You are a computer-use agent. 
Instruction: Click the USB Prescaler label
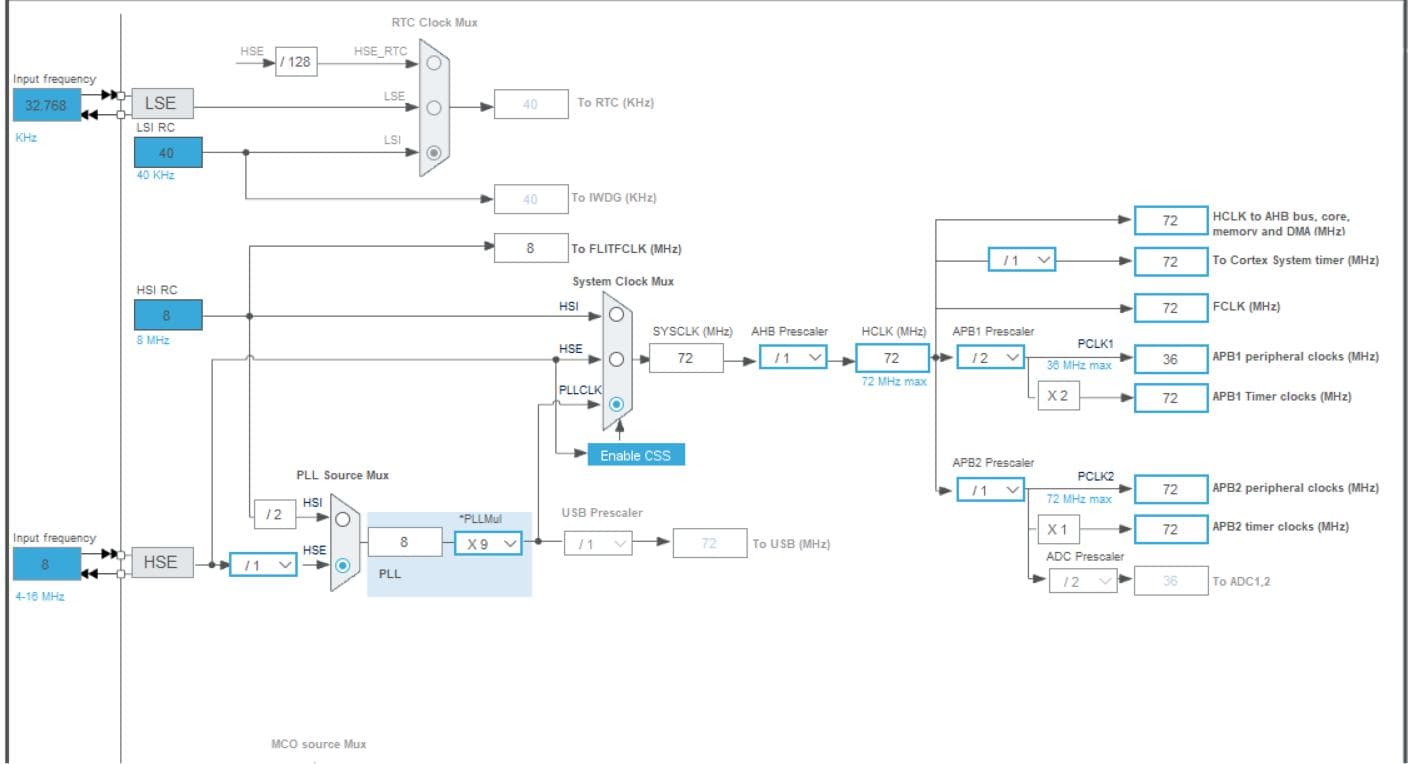(602, 513)
